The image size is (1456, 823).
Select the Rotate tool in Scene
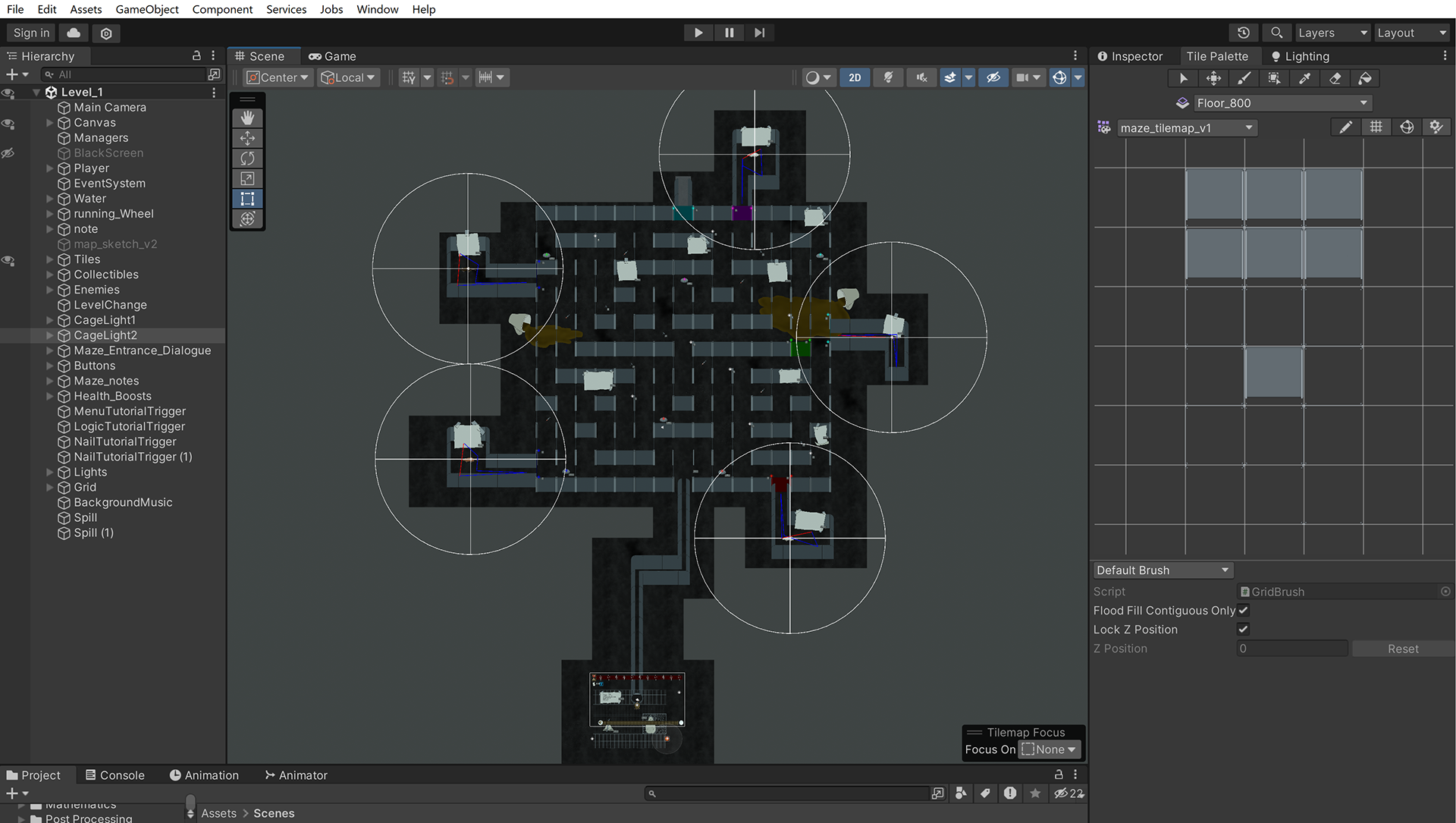247,158
